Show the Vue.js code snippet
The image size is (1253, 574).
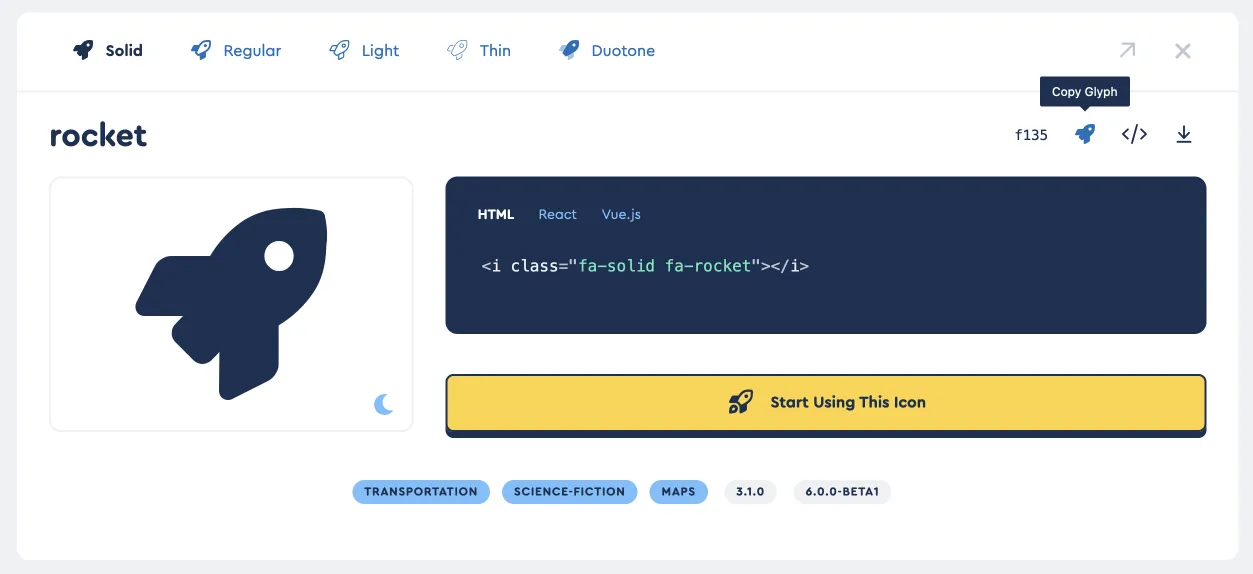(x=621, y=214)
